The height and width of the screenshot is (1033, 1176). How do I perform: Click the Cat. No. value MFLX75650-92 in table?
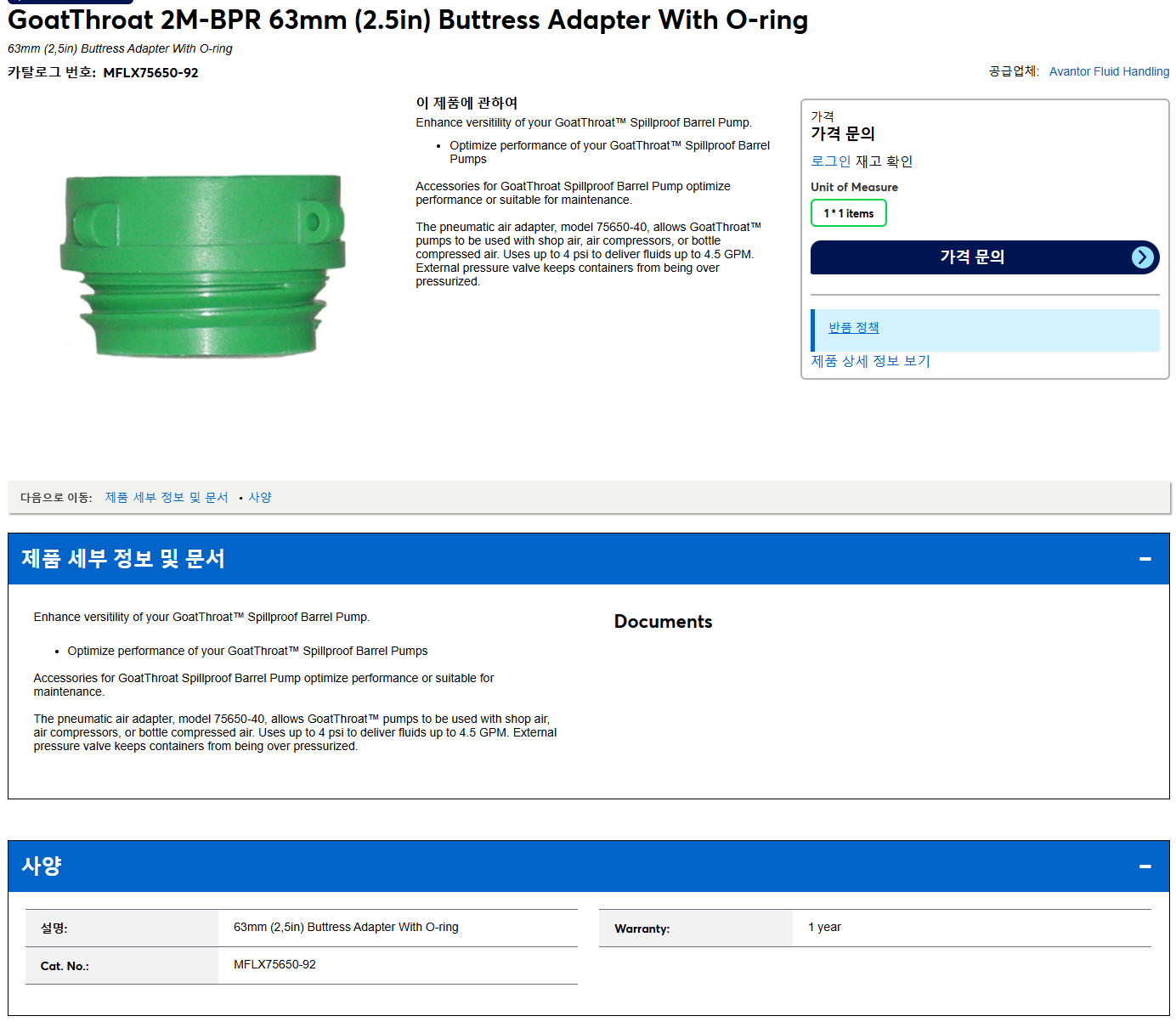(x=274, y=964)
